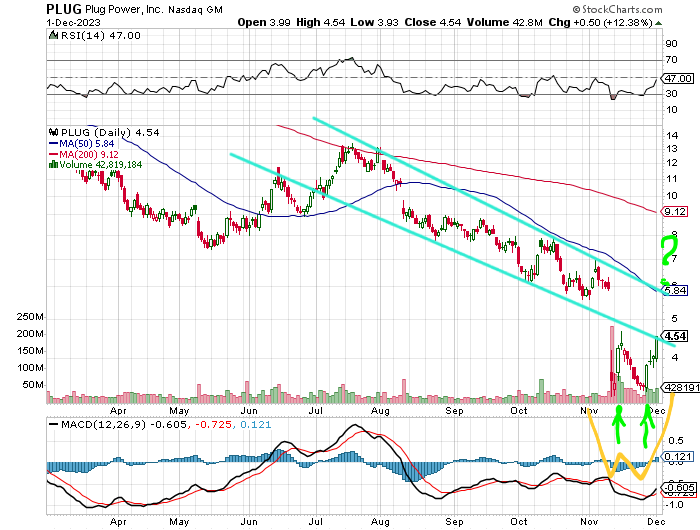The height and width of the screenshot is (530, 700).
Task: Click the Jul month label under the volume bars
Action: point(316,411)
